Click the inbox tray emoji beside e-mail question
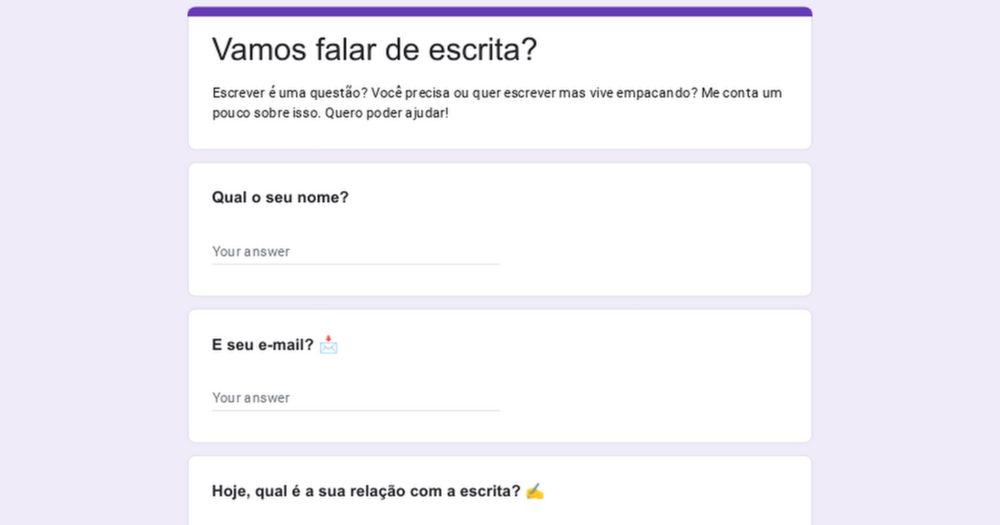1000x525 pixels. (x=329, y=345)
